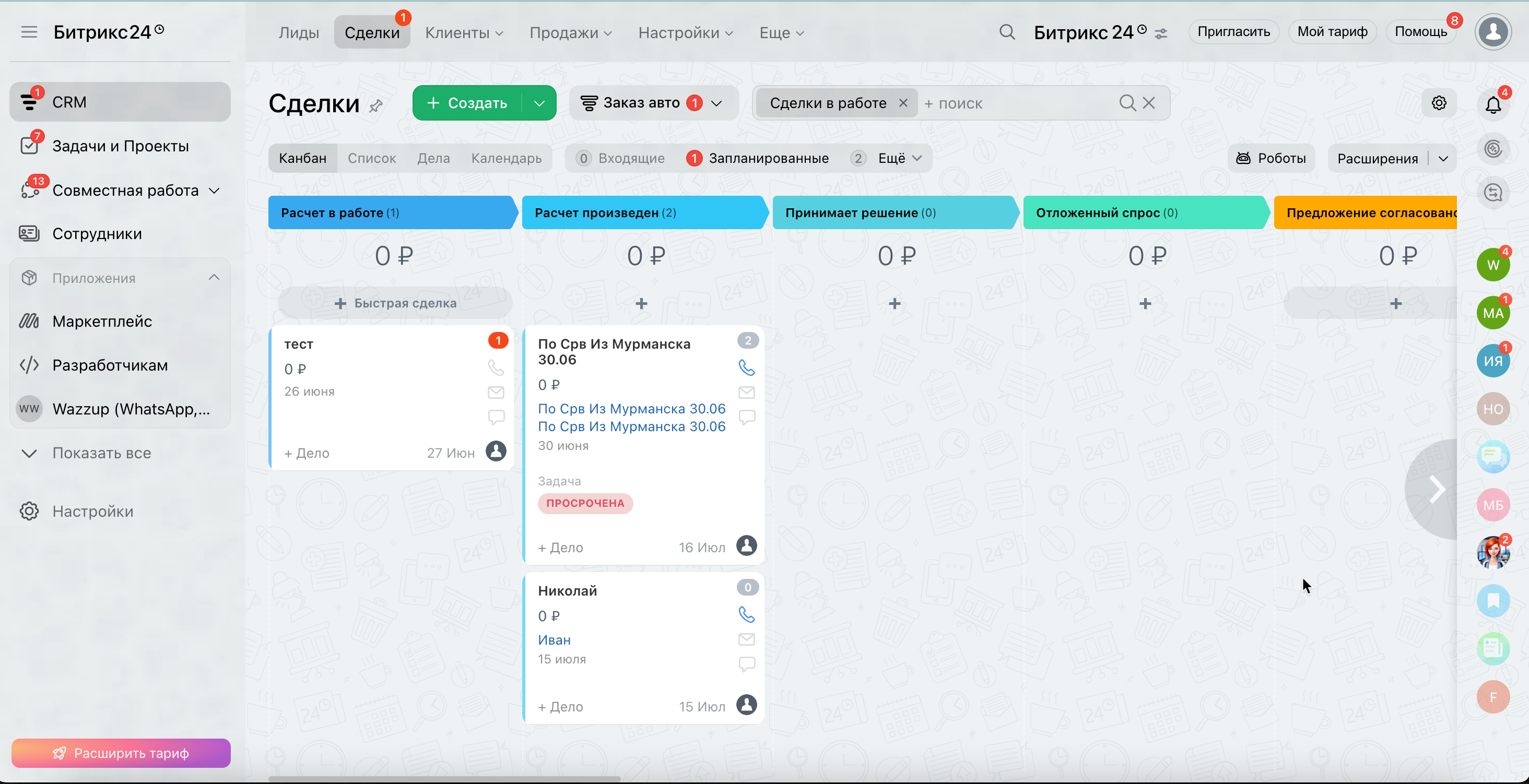The width and height of the screenshot is (1529, 784).
Task: Open the notifications bell icon
Action: pyautogui.click(x=1493, y=104)
